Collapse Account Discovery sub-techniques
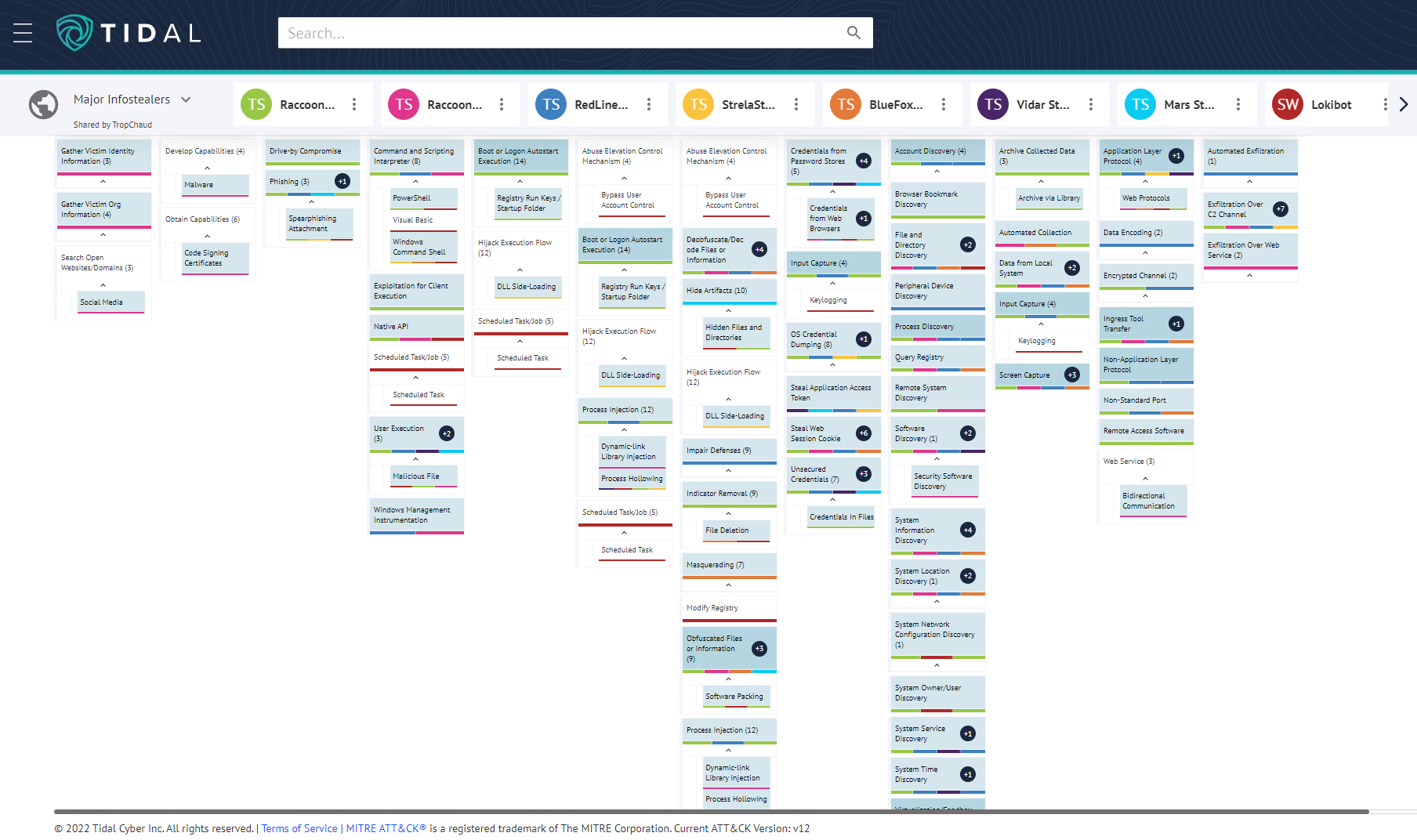 (x=937, y=171)
